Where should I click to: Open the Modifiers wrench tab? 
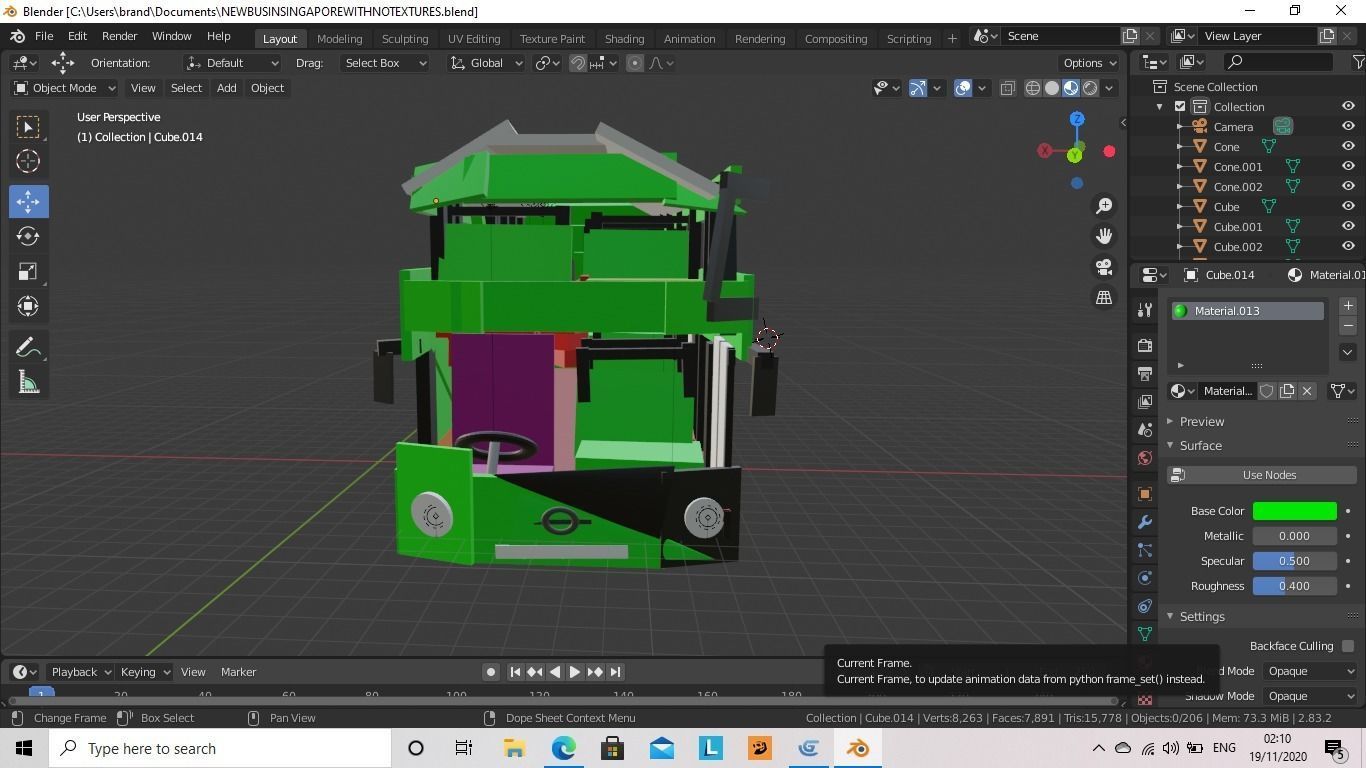click(x=1145, y=522)
